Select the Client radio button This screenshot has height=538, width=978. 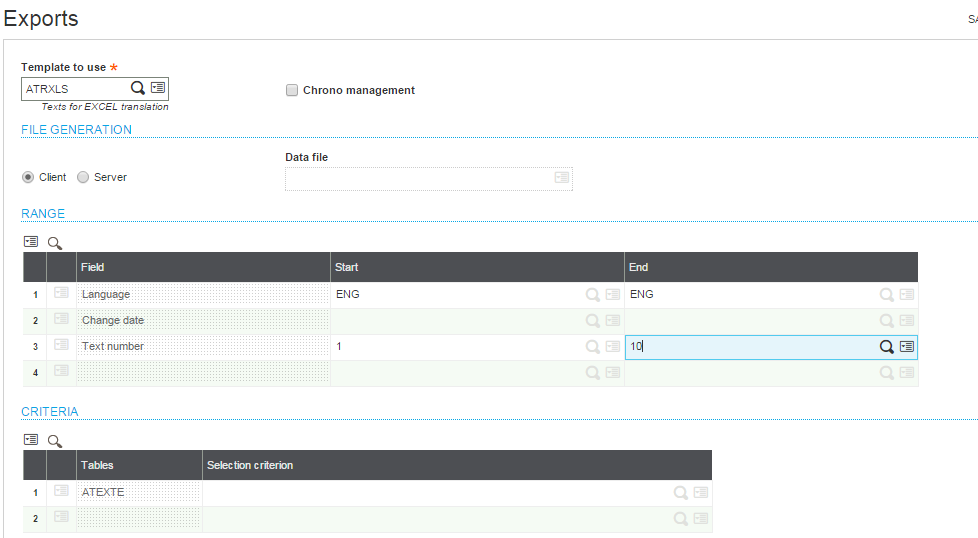point(28,177)
